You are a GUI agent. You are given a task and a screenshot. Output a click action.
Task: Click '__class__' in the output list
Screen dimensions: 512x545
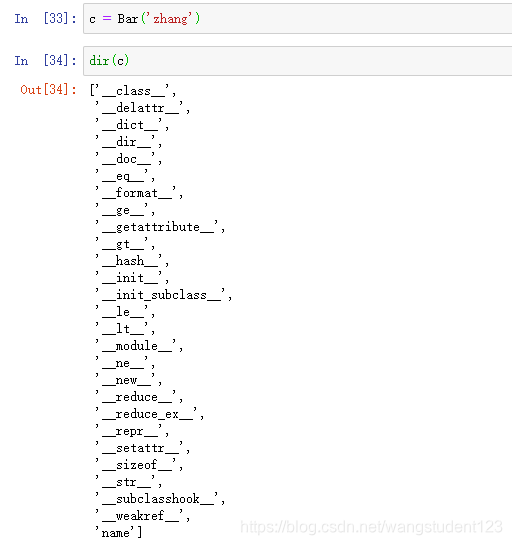132,91
